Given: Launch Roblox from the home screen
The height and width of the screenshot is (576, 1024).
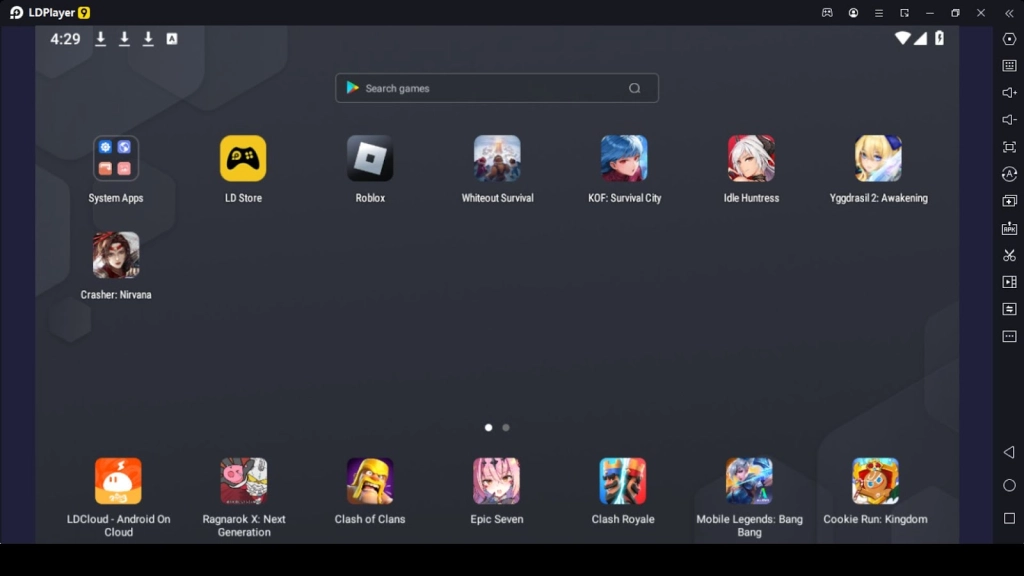Looking at the screenshot, I should (x=370, y=159).
